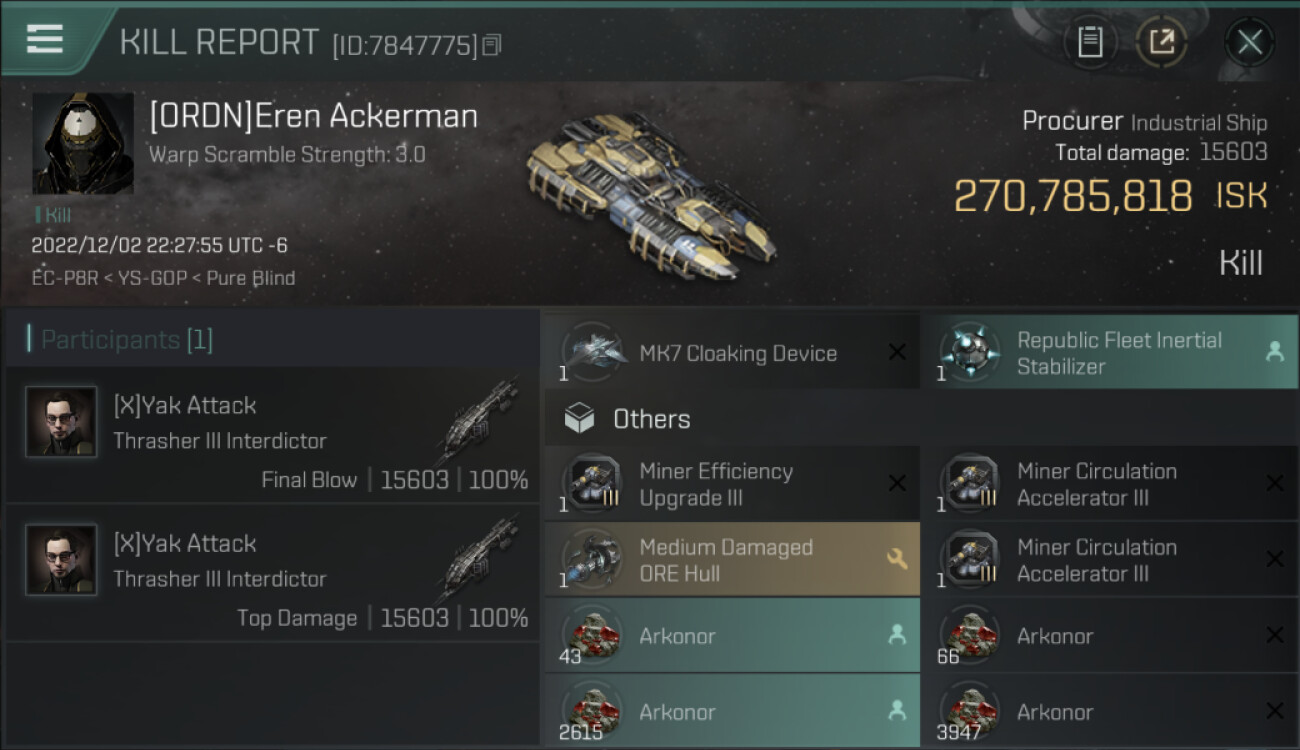Open the hamburger menu
Image resolution: width=1300 pixels, height=750 pixels.
pyautogui.click(x=45, y=39)
